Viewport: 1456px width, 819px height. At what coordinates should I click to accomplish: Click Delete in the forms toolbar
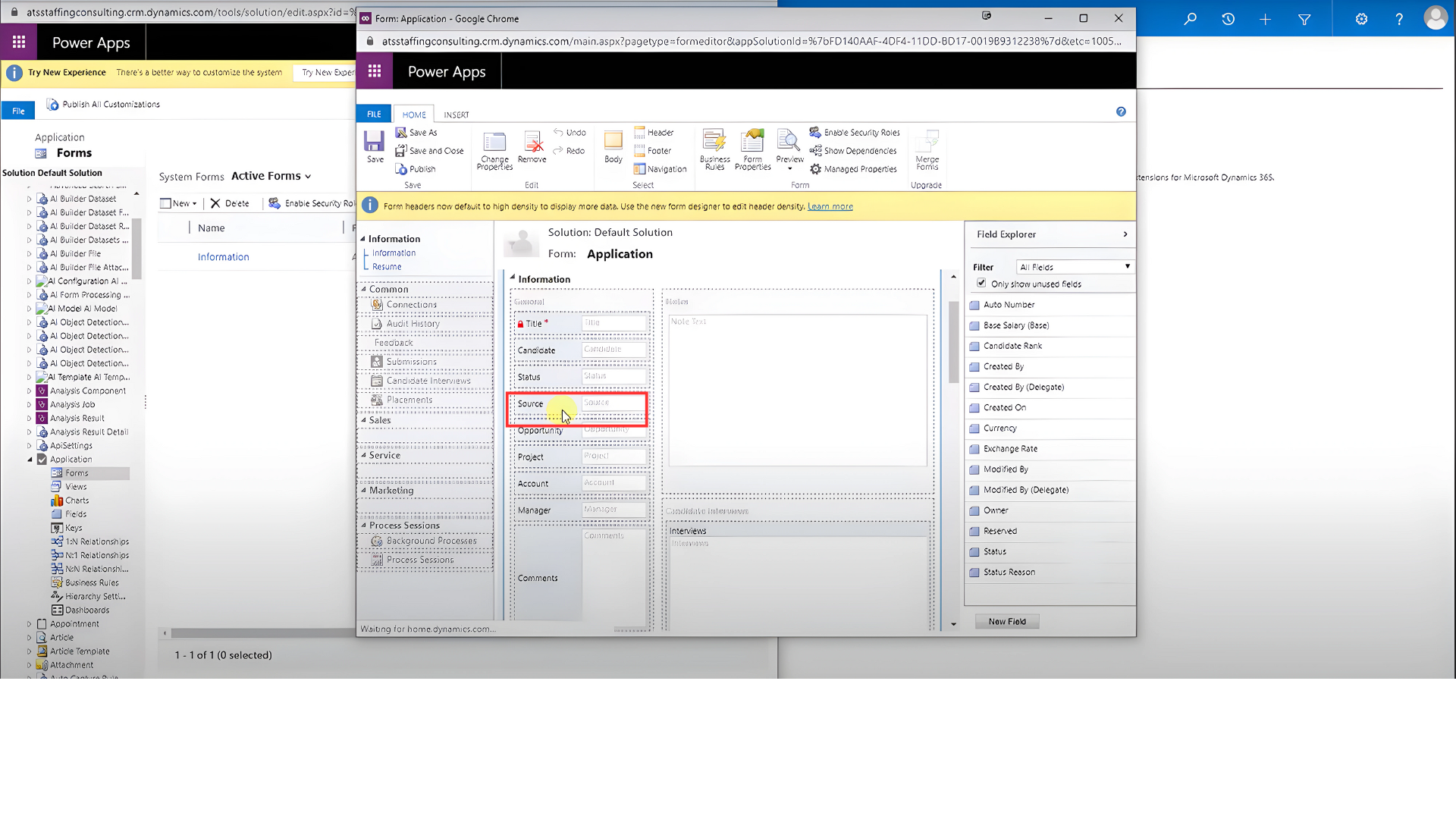(230, 203)
